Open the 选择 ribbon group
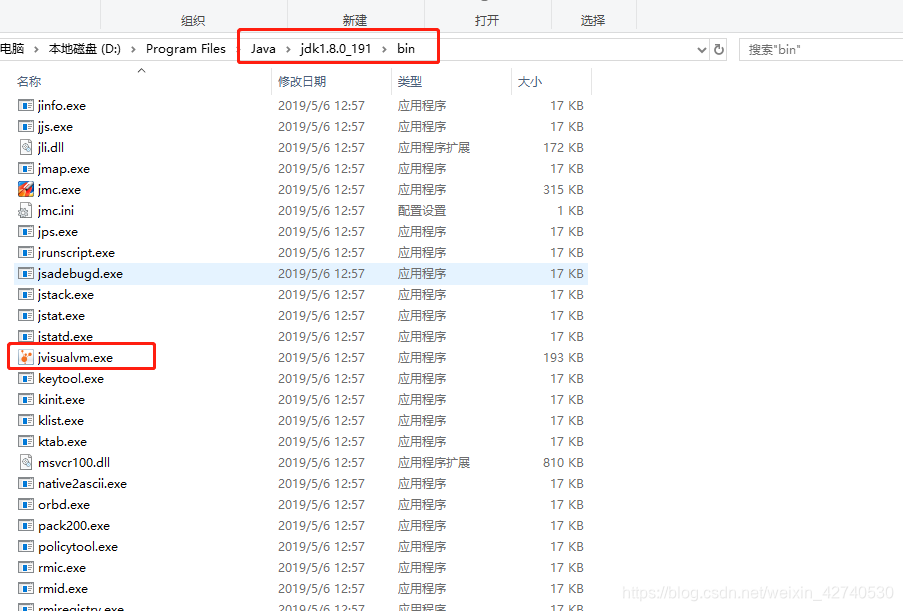Viewport: 903px width, 611px height. pos(593,21)
